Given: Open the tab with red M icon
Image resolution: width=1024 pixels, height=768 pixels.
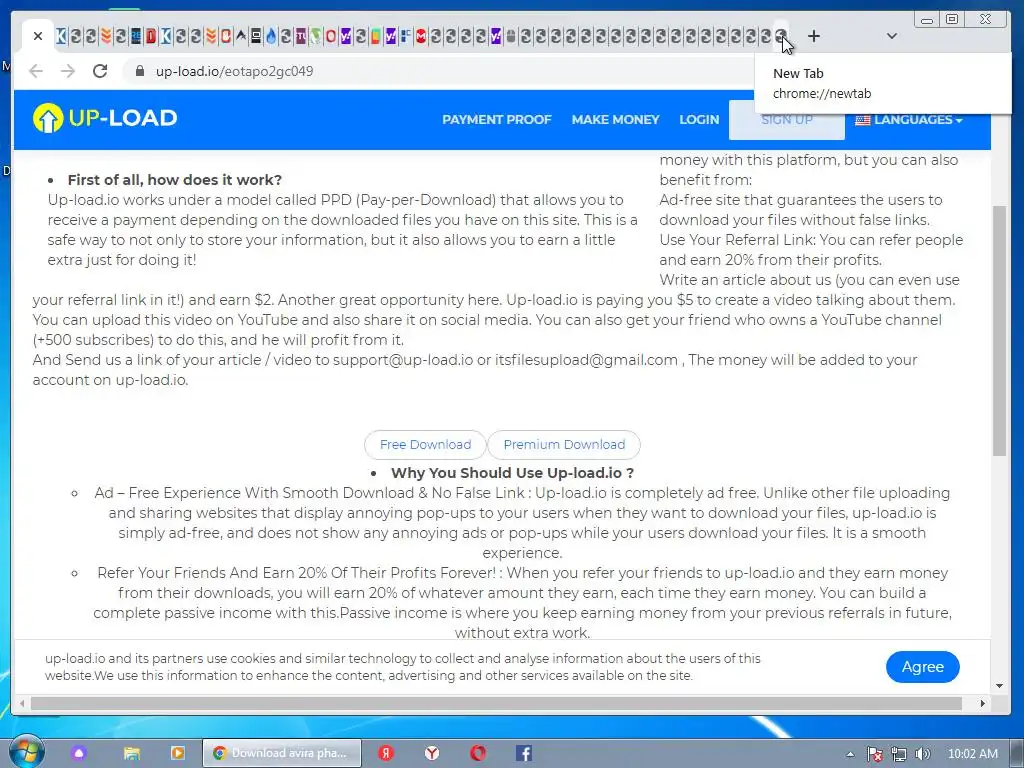Looking at the screenshot, I should coord(421,36).
